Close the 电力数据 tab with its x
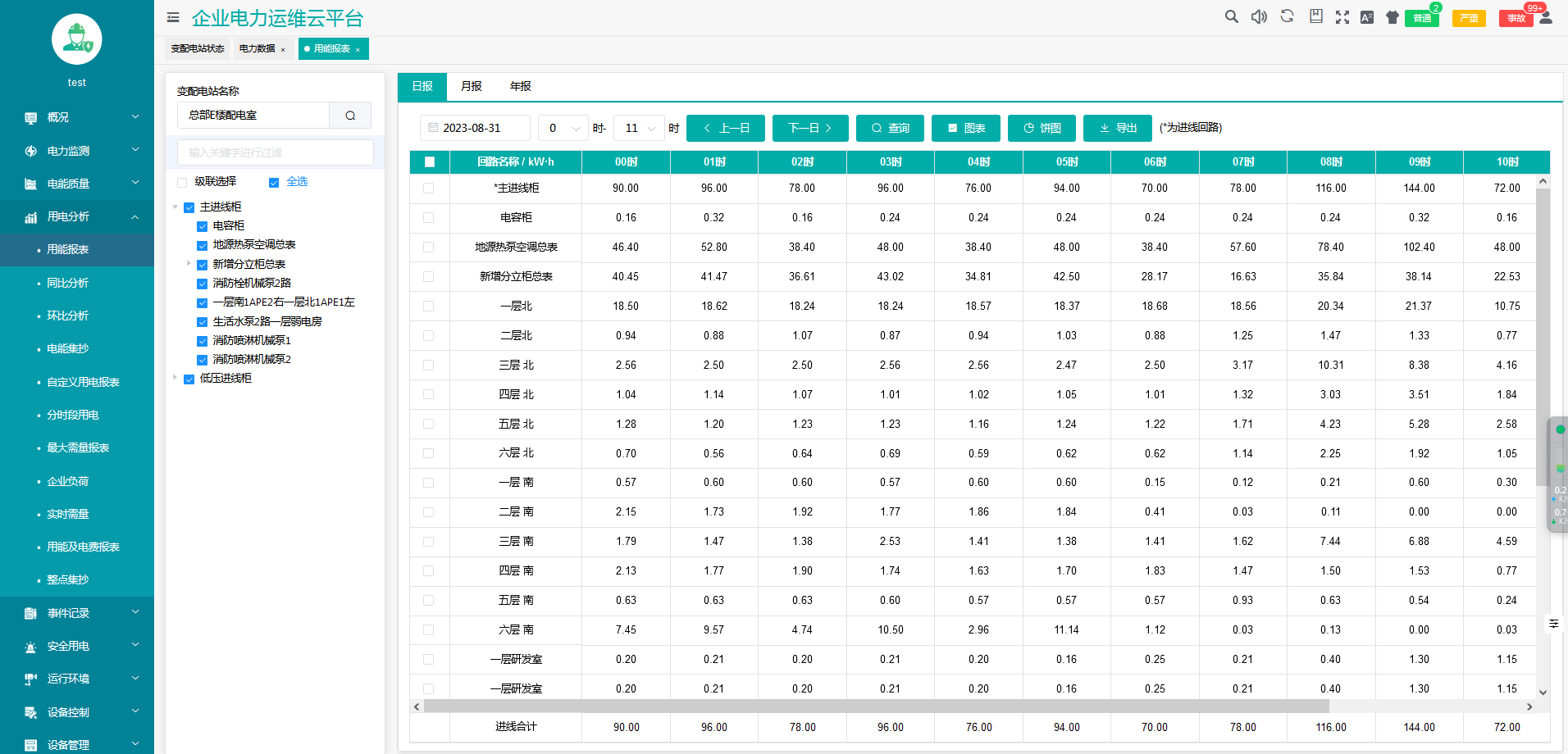The width and height of the screenshot is (1568, 754). [283, 50]
